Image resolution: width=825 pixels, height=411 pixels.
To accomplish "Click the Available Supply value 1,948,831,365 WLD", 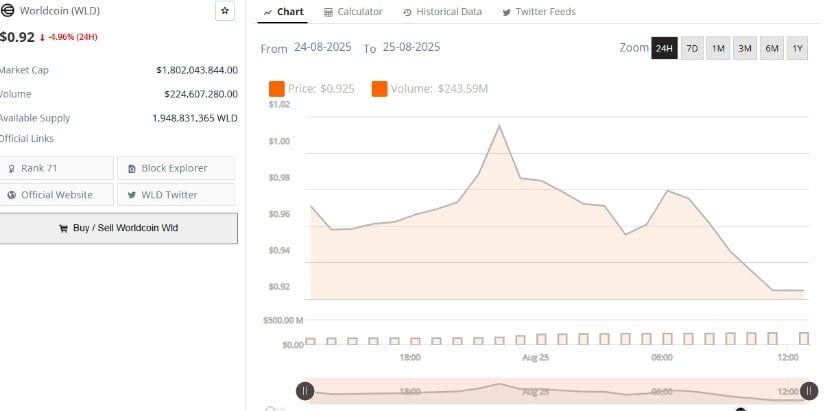I will pos(195,118).
